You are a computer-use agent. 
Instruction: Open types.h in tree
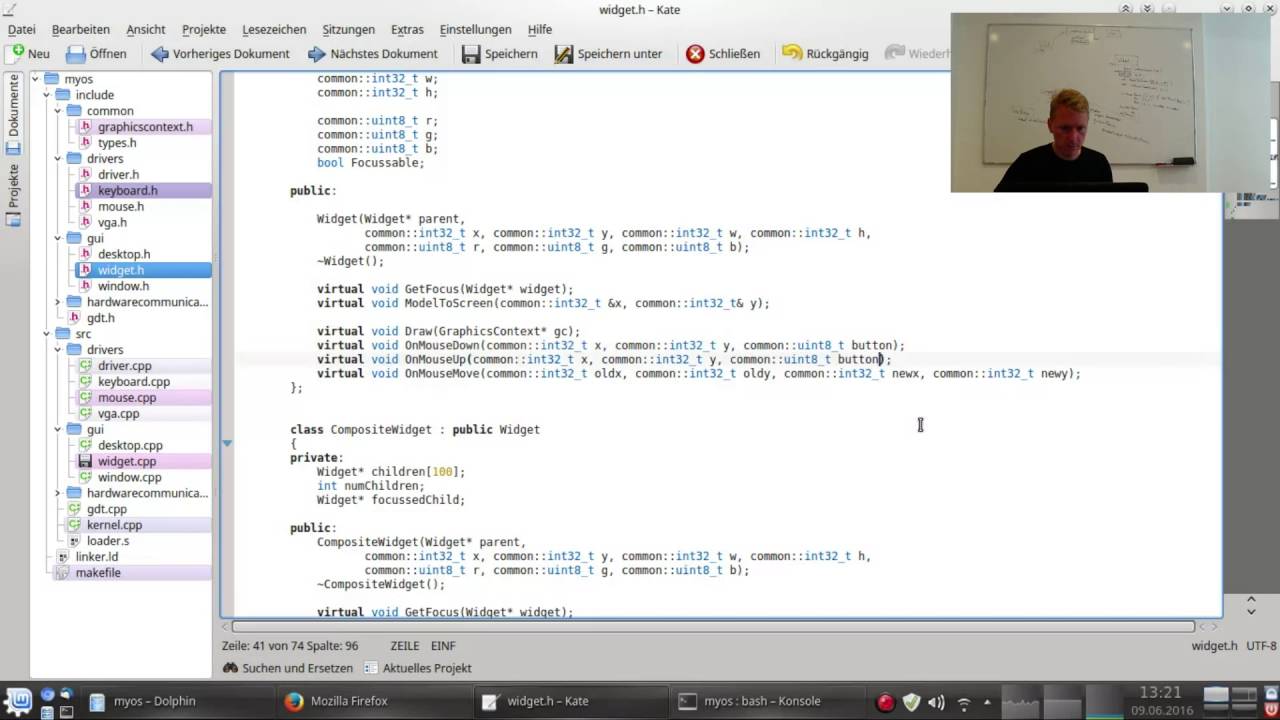tap(116, 143)
